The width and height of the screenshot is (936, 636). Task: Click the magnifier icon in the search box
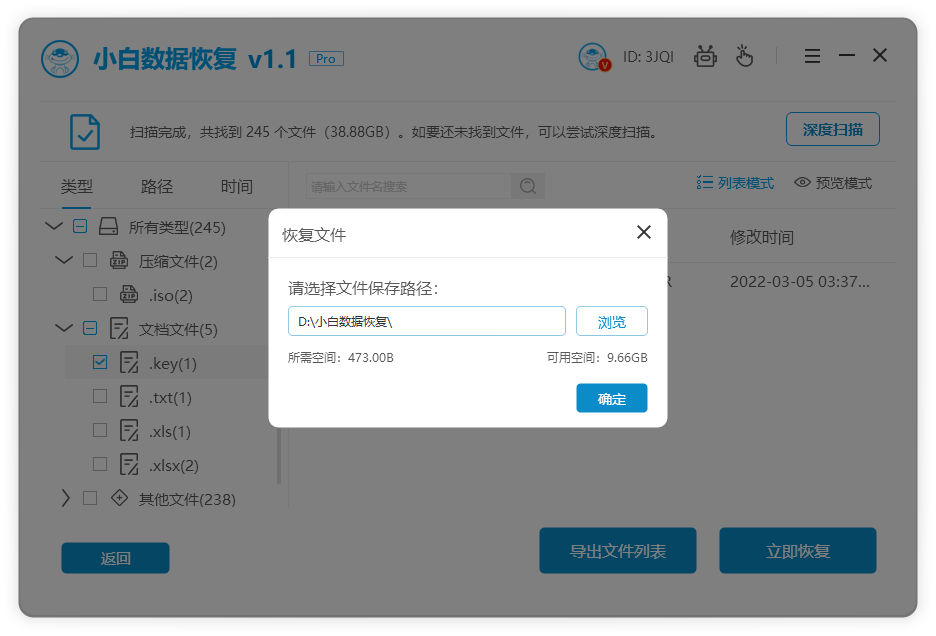[528, 183]
